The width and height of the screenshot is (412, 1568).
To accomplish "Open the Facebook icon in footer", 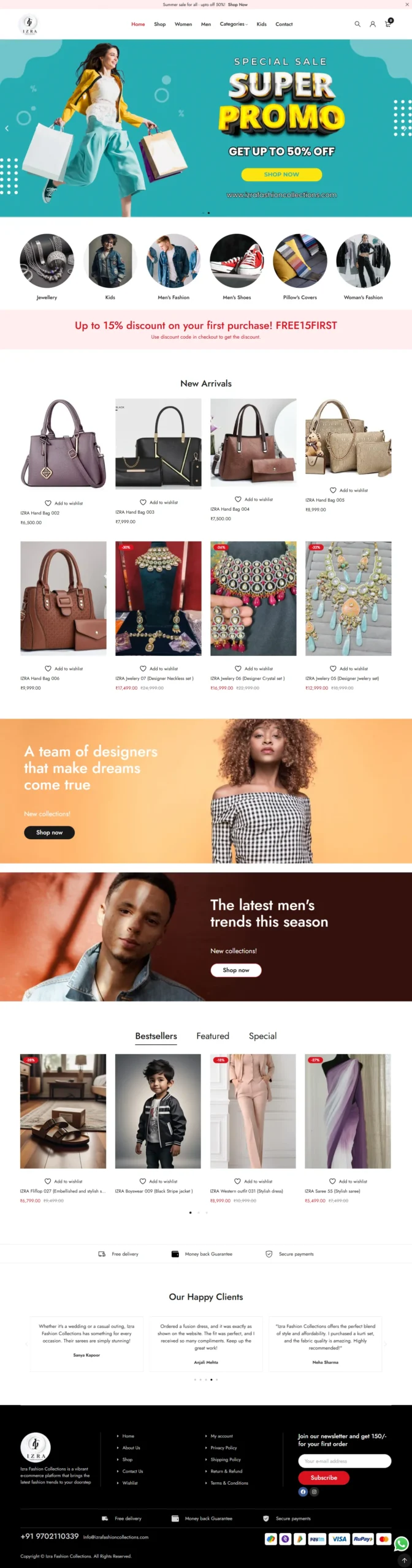I will tap(303, 1491).
